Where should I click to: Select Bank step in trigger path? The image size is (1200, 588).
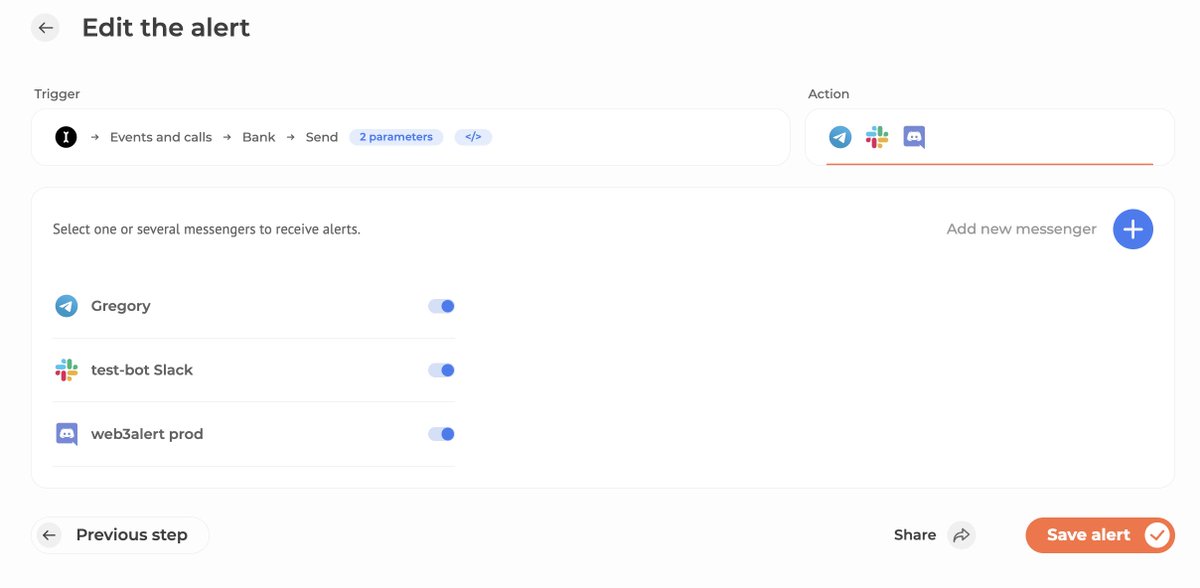click(x=259, y=137)
